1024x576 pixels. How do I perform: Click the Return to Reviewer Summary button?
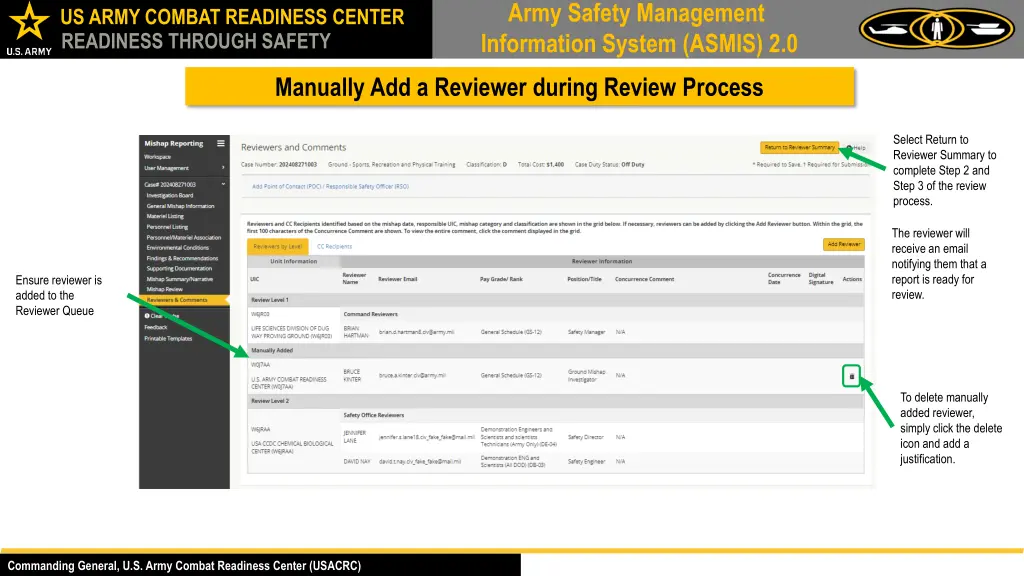coord(801,147)
